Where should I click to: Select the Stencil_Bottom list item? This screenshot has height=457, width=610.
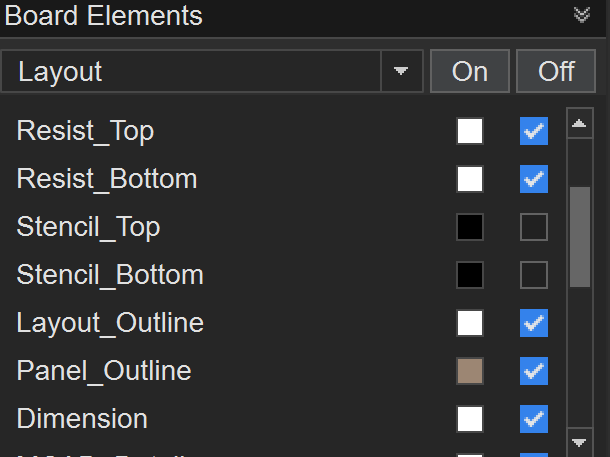tap(110, 275)
